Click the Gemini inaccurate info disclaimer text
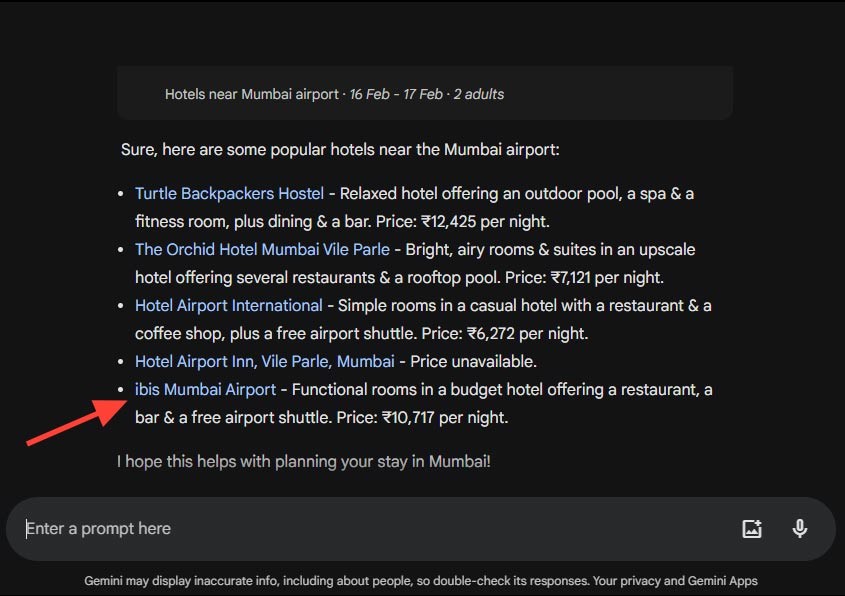845x596 pixels. click(337, 581)
